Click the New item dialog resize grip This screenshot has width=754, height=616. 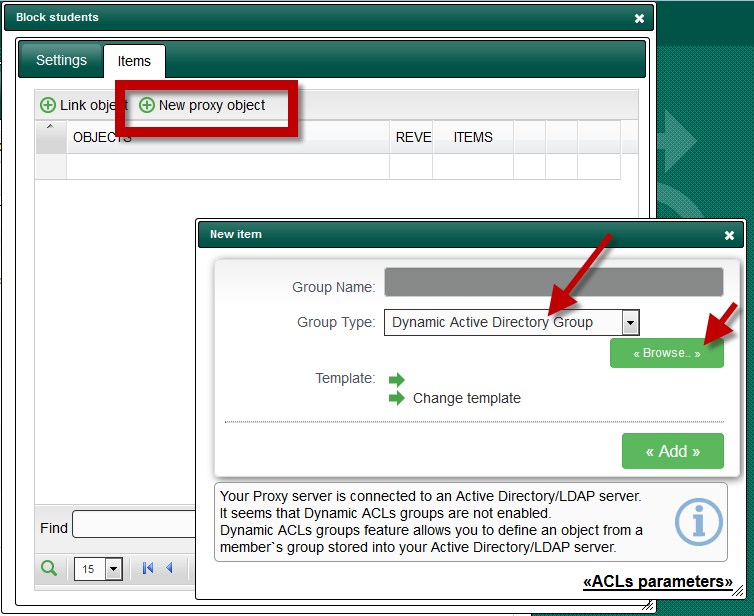737,591
